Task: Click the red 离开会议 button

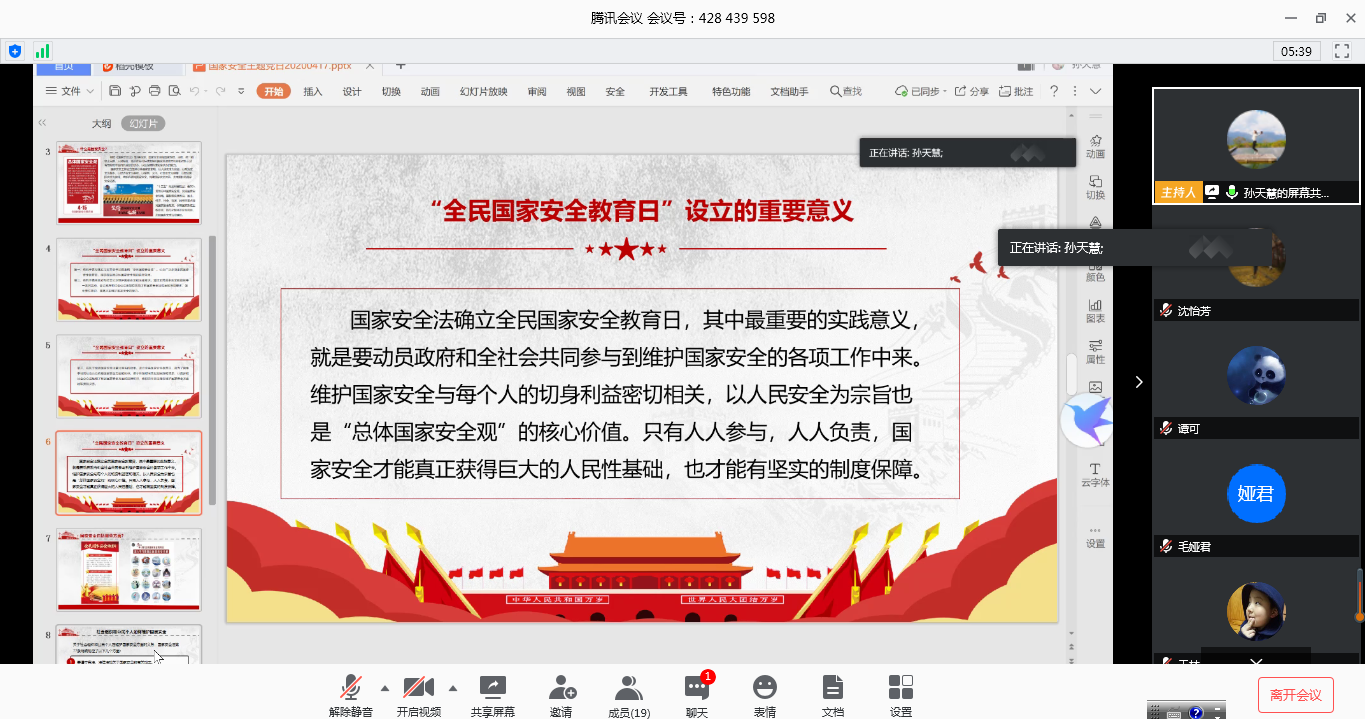Action: pyautogui.click(x=1295, y=695)
